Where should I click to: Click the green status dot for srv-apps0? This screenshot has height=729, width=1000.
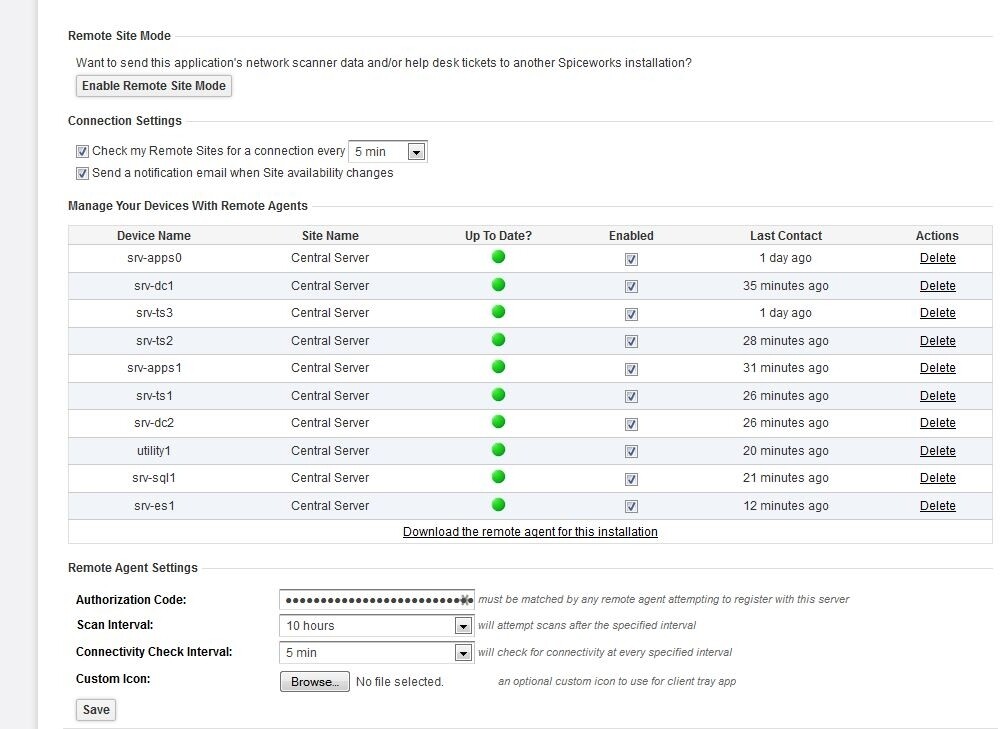pyautogui.click(x=497, y=258)
